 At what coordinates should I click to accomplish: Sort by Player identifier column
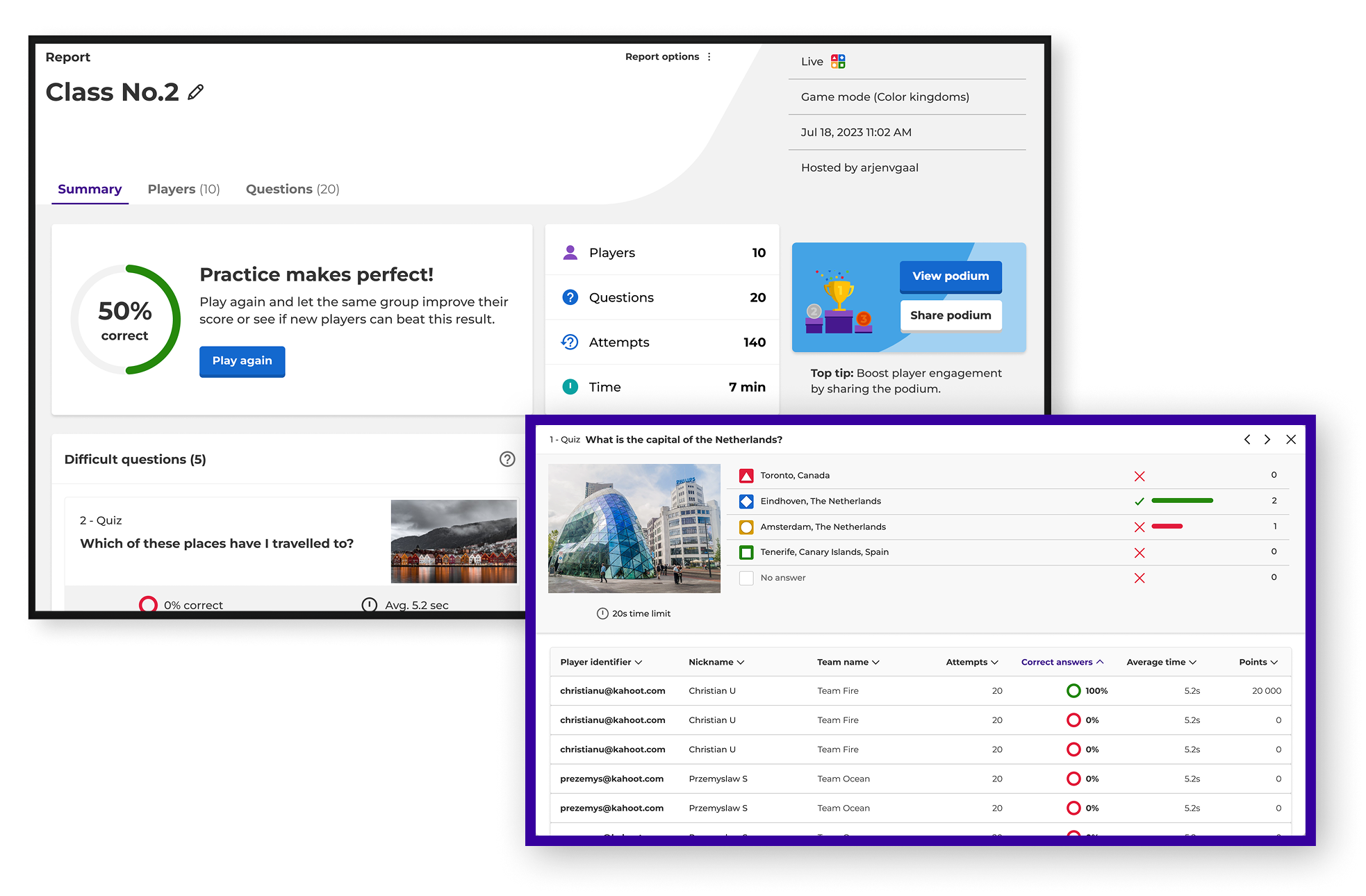coord(600,662)
